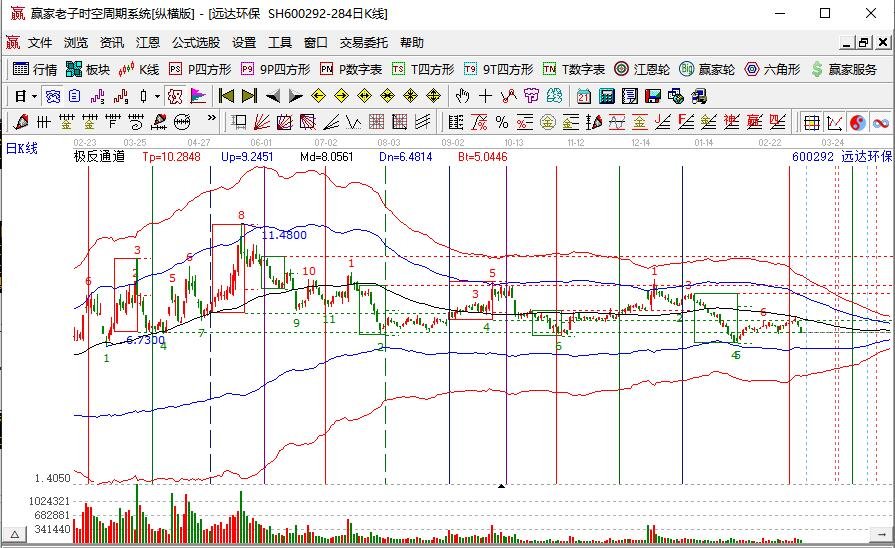Open the 赢家轮 wheel tool
This screenshot has width=895, height=548.
point(707,70)
